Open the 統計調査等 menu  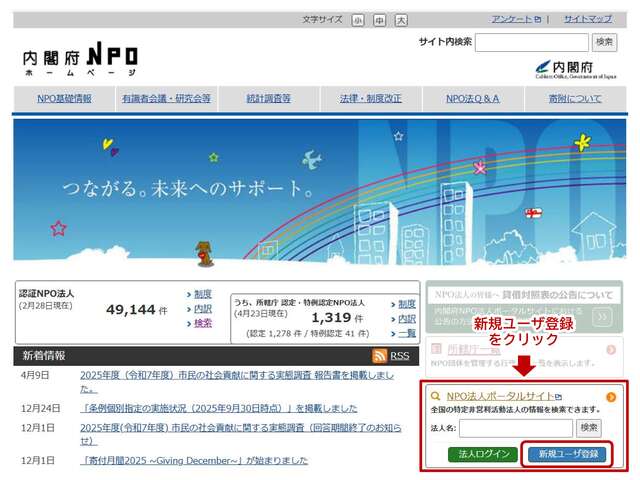click(x=269, y=99)
